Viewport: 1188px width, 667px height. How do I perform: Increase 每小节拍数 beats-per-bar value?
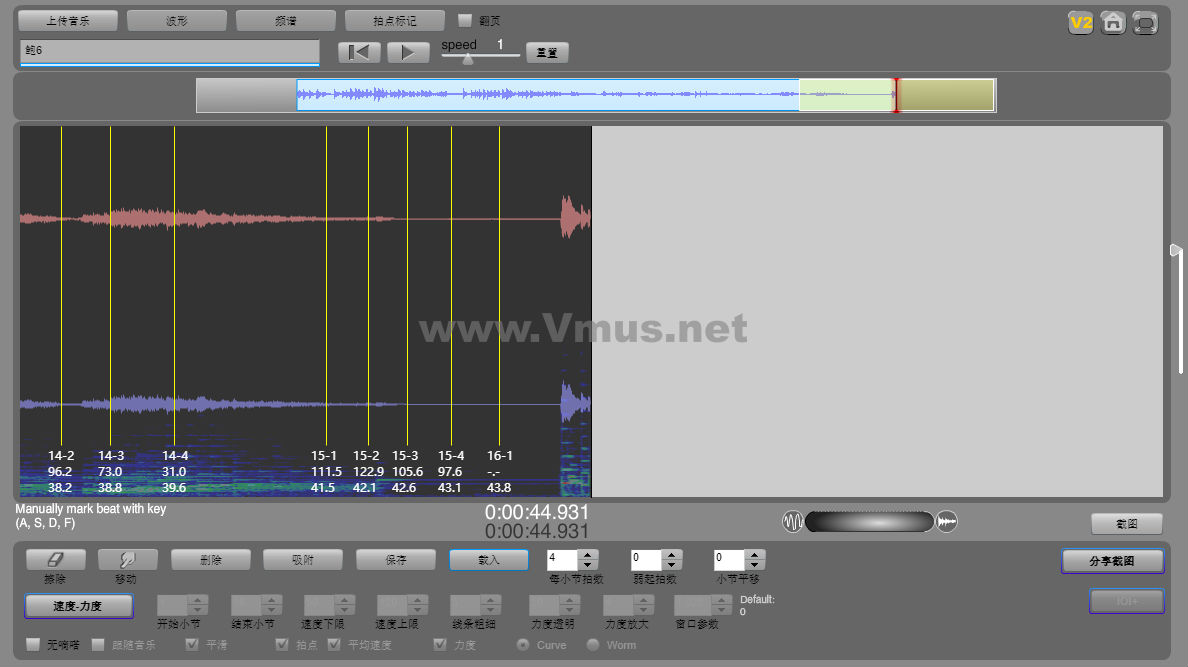pyautogui.click(x=588, y=555)
